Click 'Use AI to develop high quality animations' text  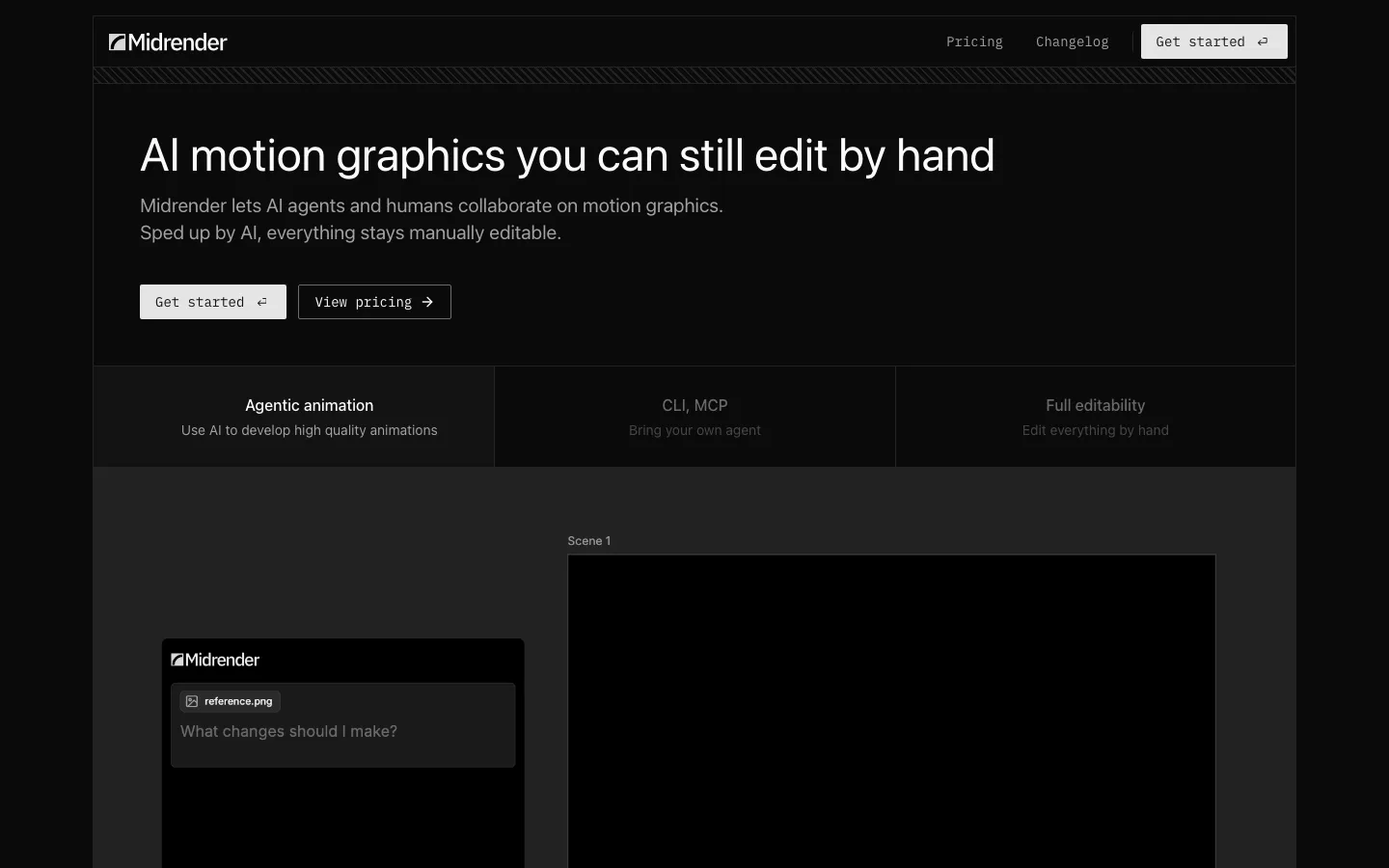click(x=309, y=430)
